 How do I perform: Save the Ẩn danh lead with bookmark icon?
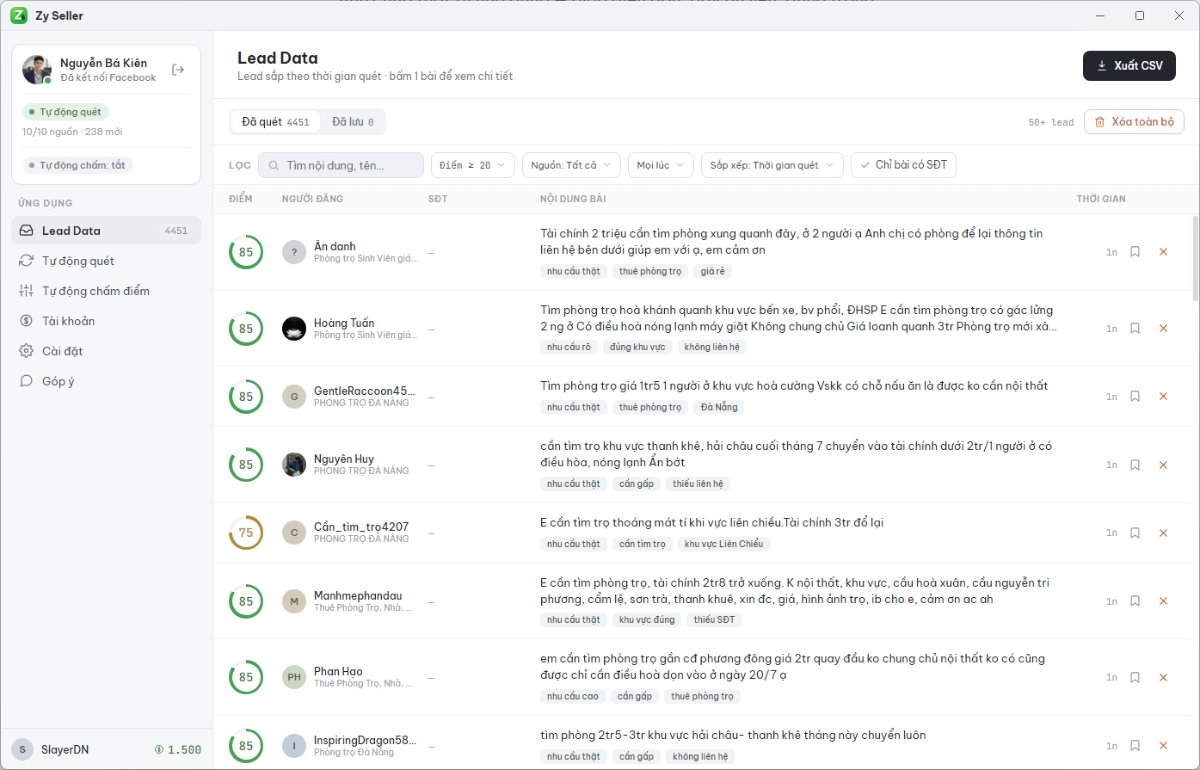click(x=1135, y=252)
